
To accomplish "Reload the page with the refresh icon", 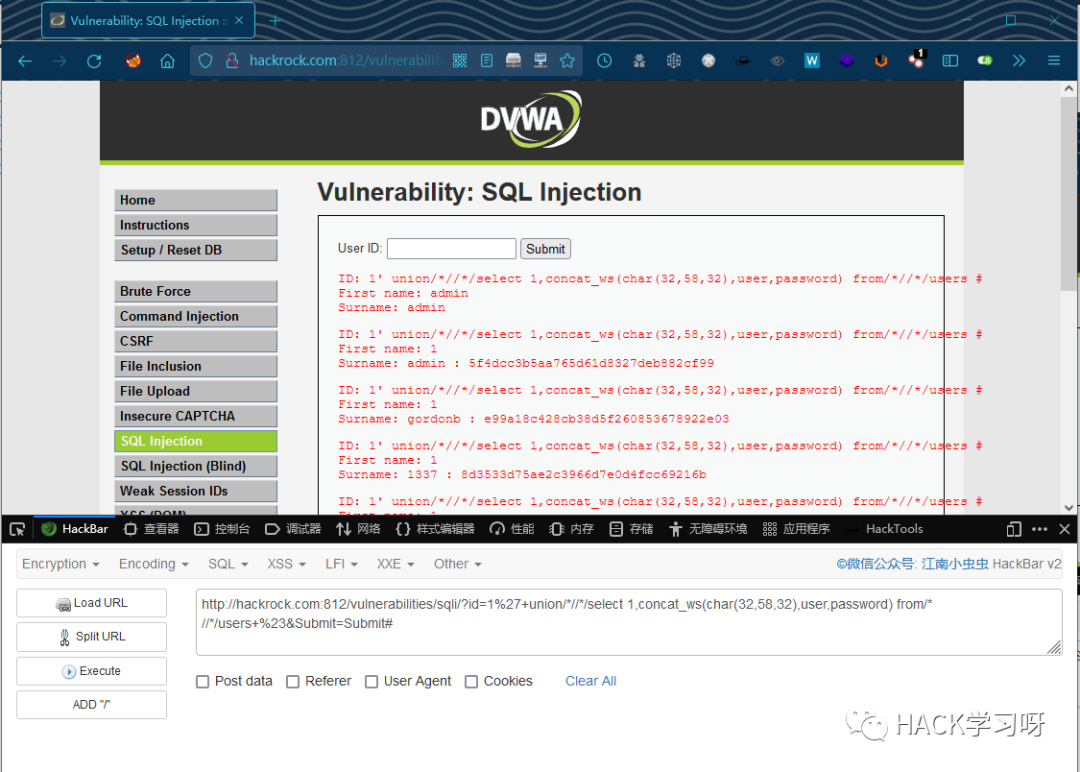I will point(94,61).
